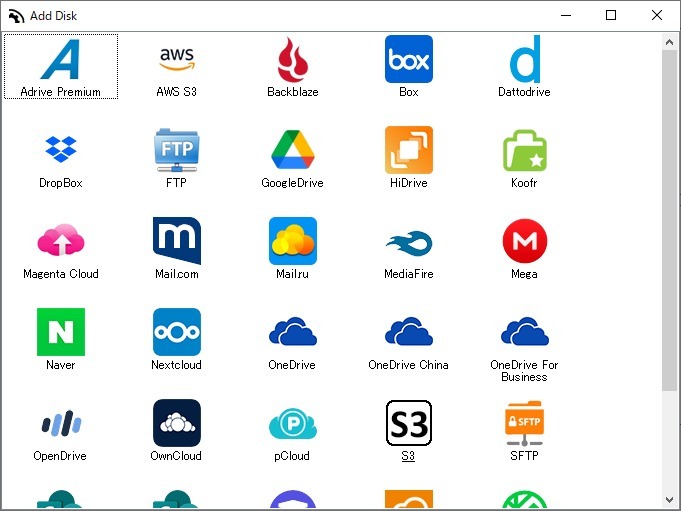Click the 'Dattodrive' label text
This screenshot has height=511, width=681.
coord(524,92)
